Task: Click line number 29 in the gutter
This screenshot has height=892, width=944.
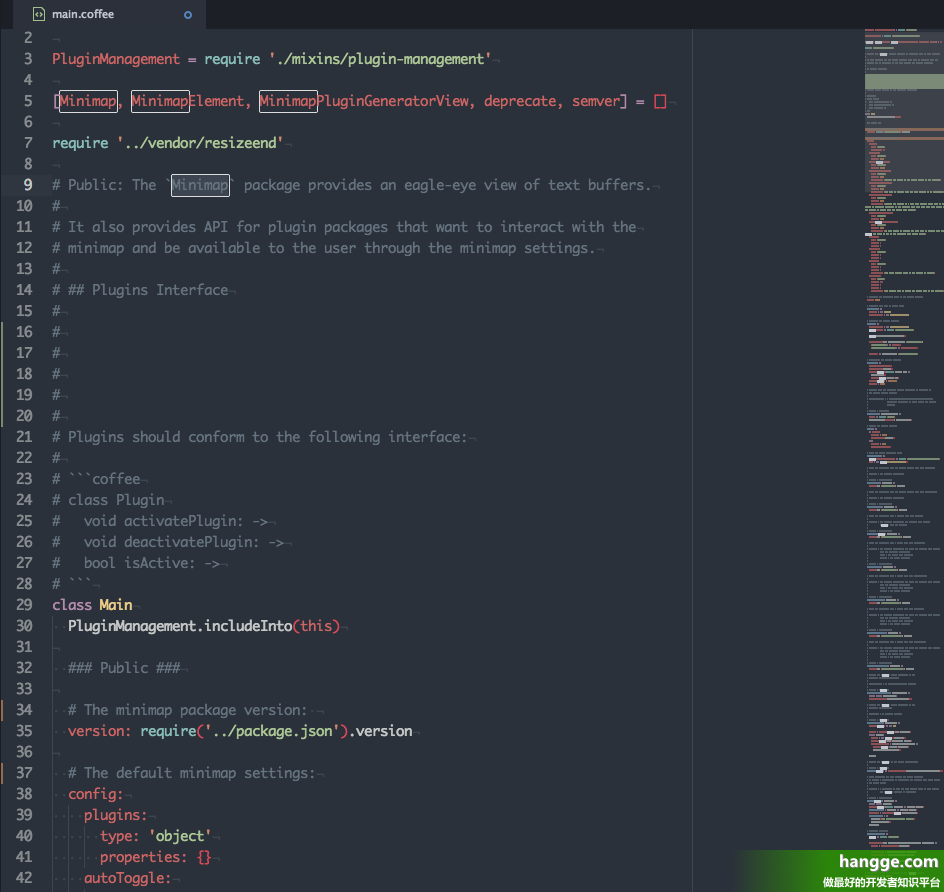Action: point(24,605)
